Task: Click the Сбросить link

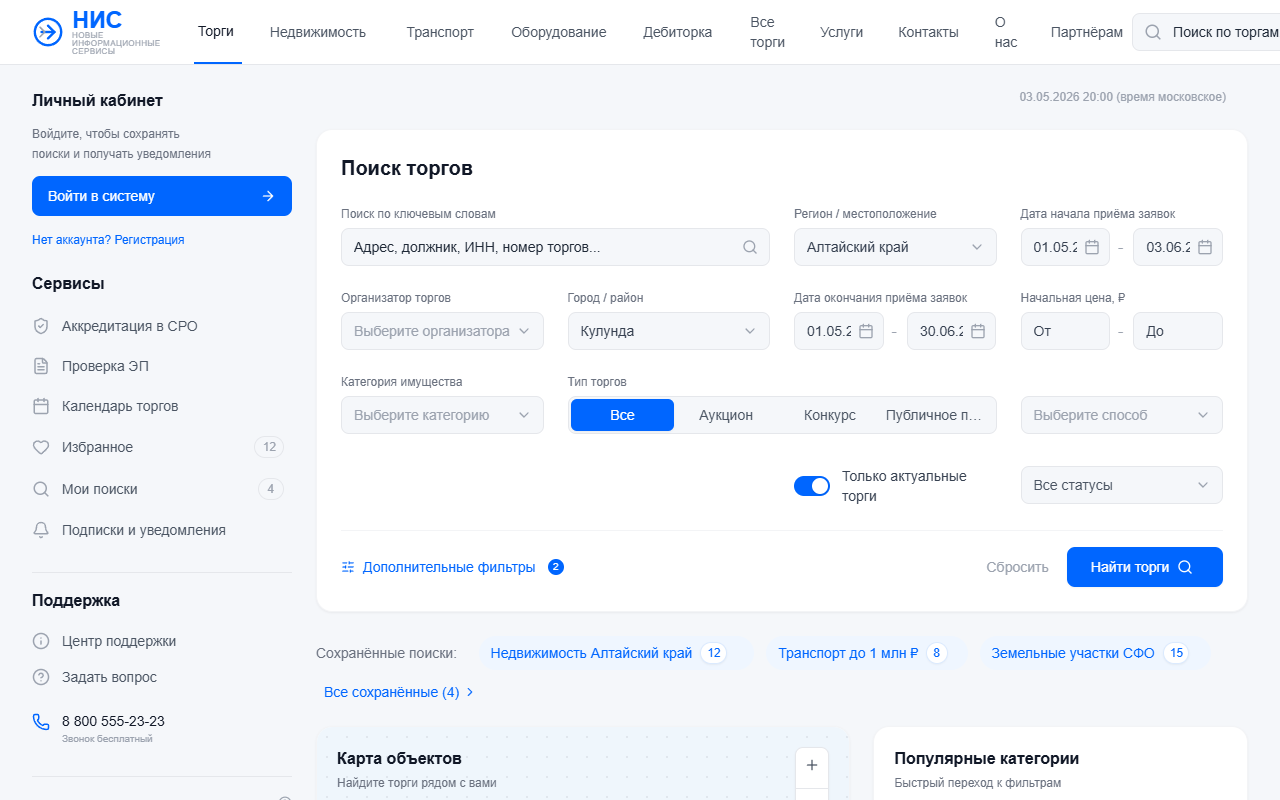Action: coord(1017,567)
